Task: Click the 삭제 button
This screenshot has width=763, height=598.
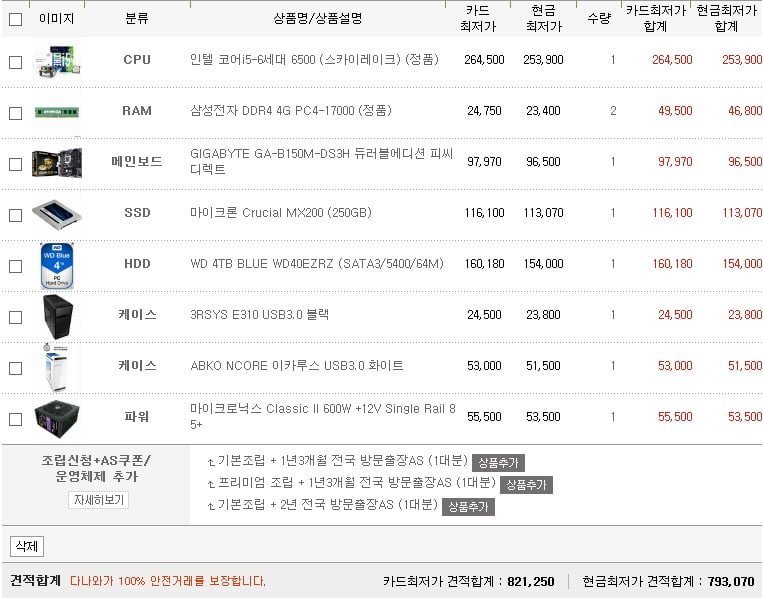Action: click(27, 546)
